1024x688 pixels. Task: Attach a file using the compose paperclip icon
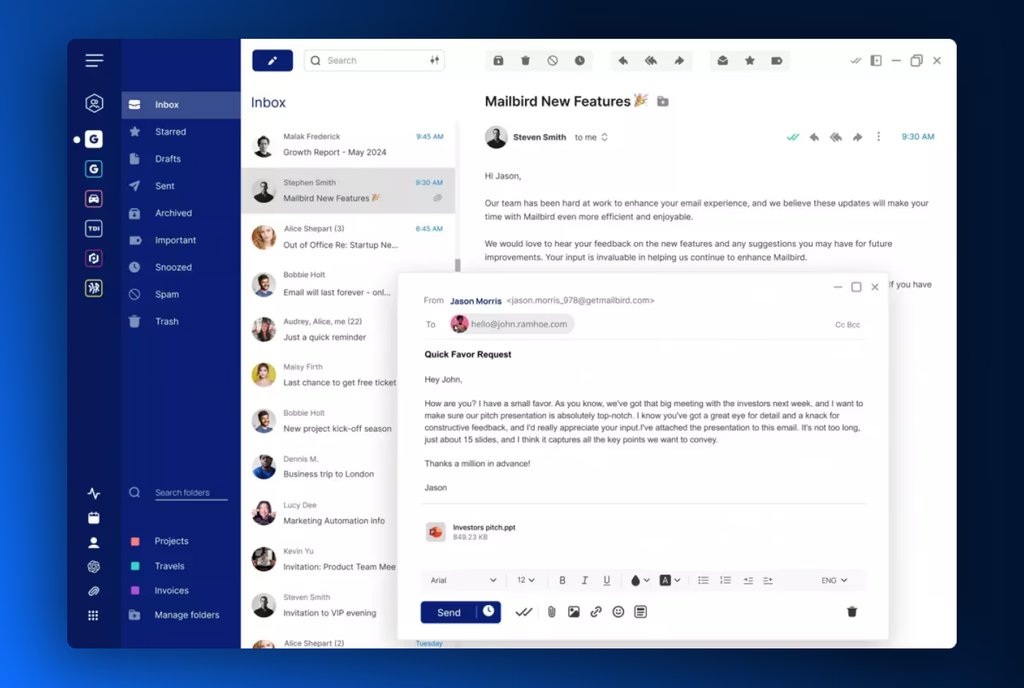pos(551,612)
